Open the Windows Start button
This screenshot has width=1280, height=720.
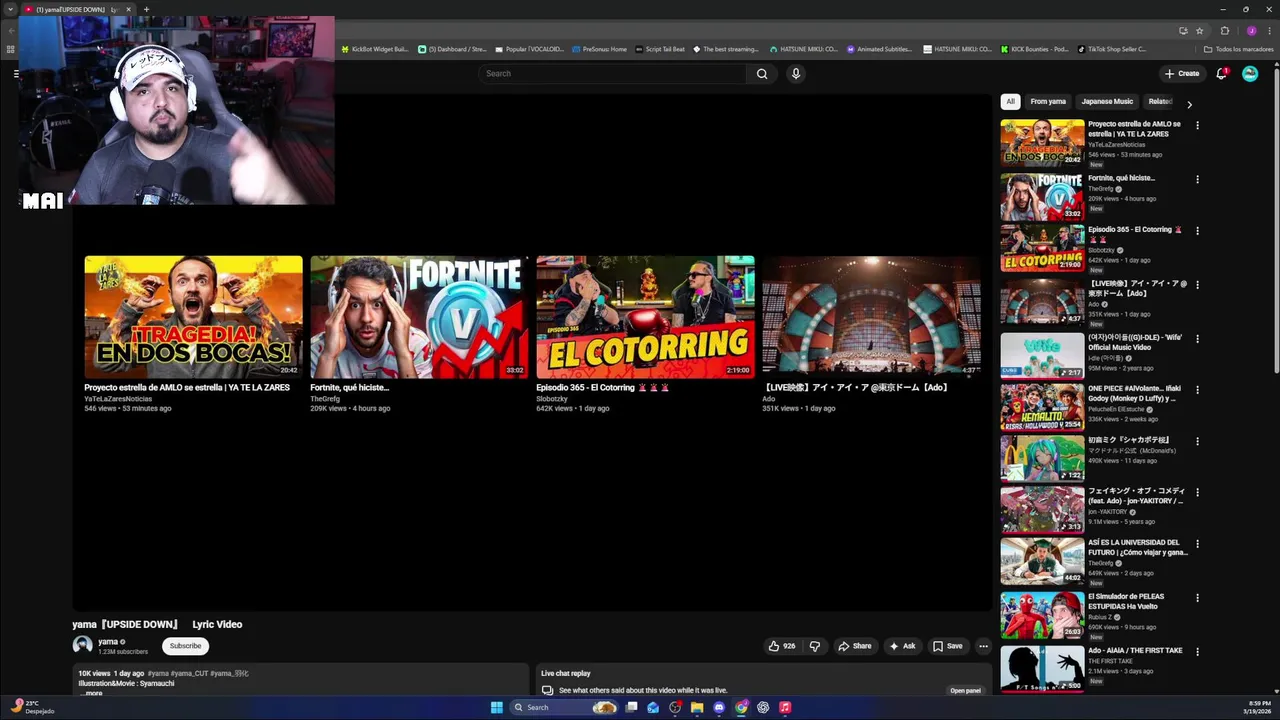[496, 707]
